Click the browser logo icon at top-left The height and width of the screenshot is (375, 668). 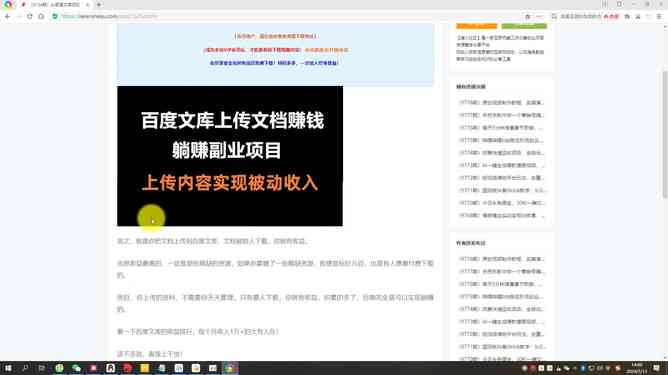[x=8, y=5]
